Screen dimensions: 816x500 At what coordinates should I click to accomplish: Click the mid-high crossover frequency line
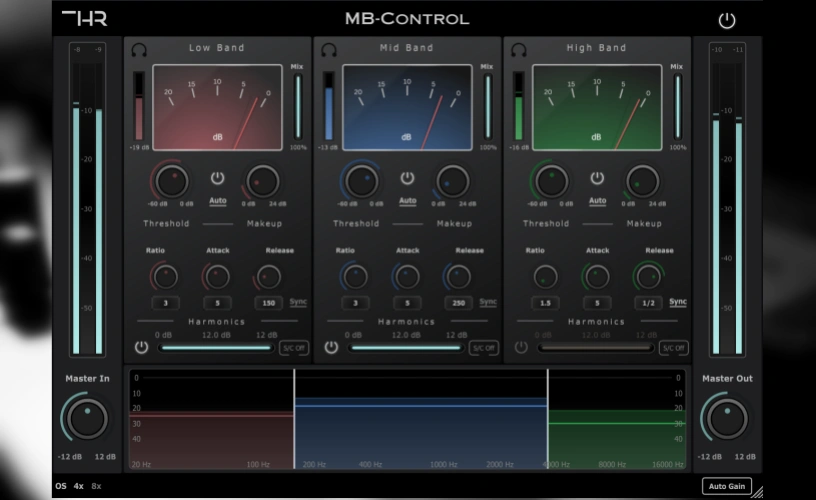[x=547, y=419]
